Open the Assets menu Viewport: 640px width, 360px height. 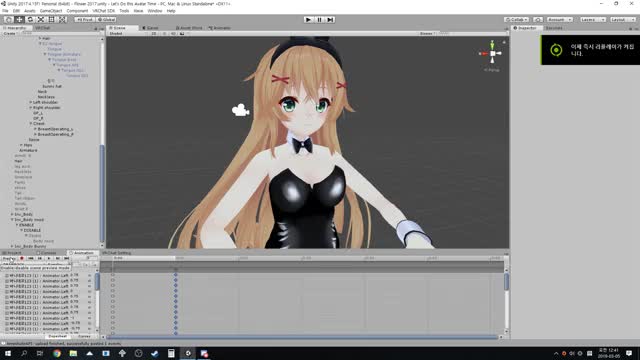tap(30, 11)
